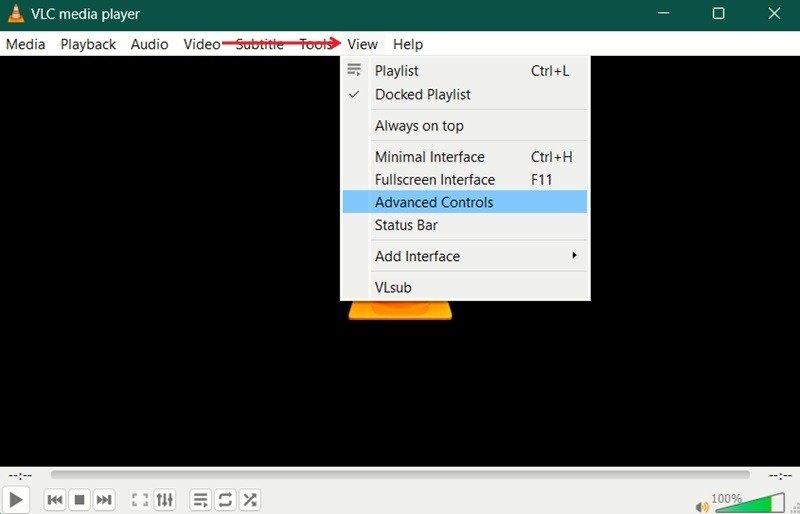Click VLC cone icon in title bar
The image size is (800, 514).
pyautogui.click(x=16, y=14)
